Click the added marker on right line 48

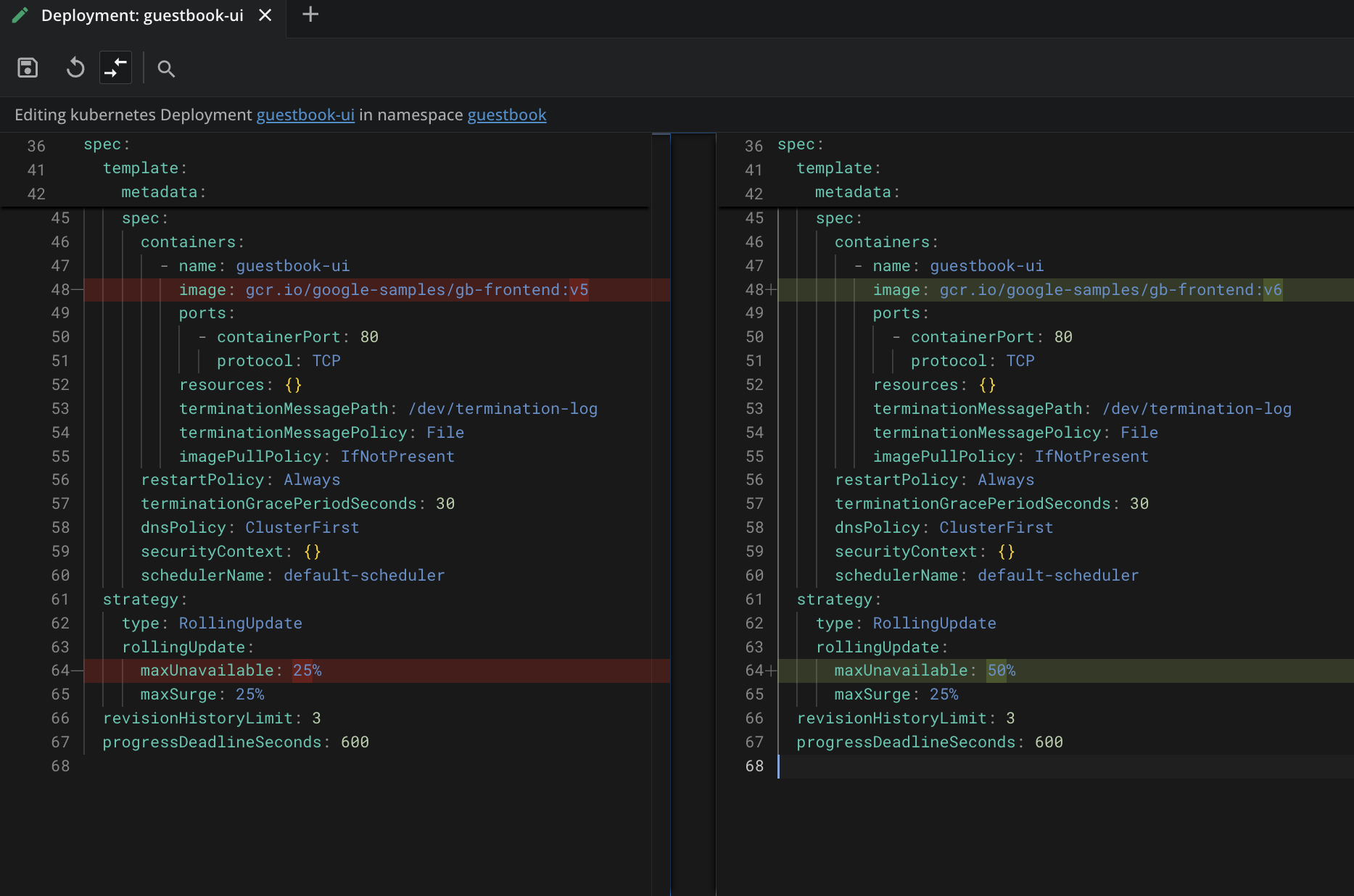click(771, 290)
